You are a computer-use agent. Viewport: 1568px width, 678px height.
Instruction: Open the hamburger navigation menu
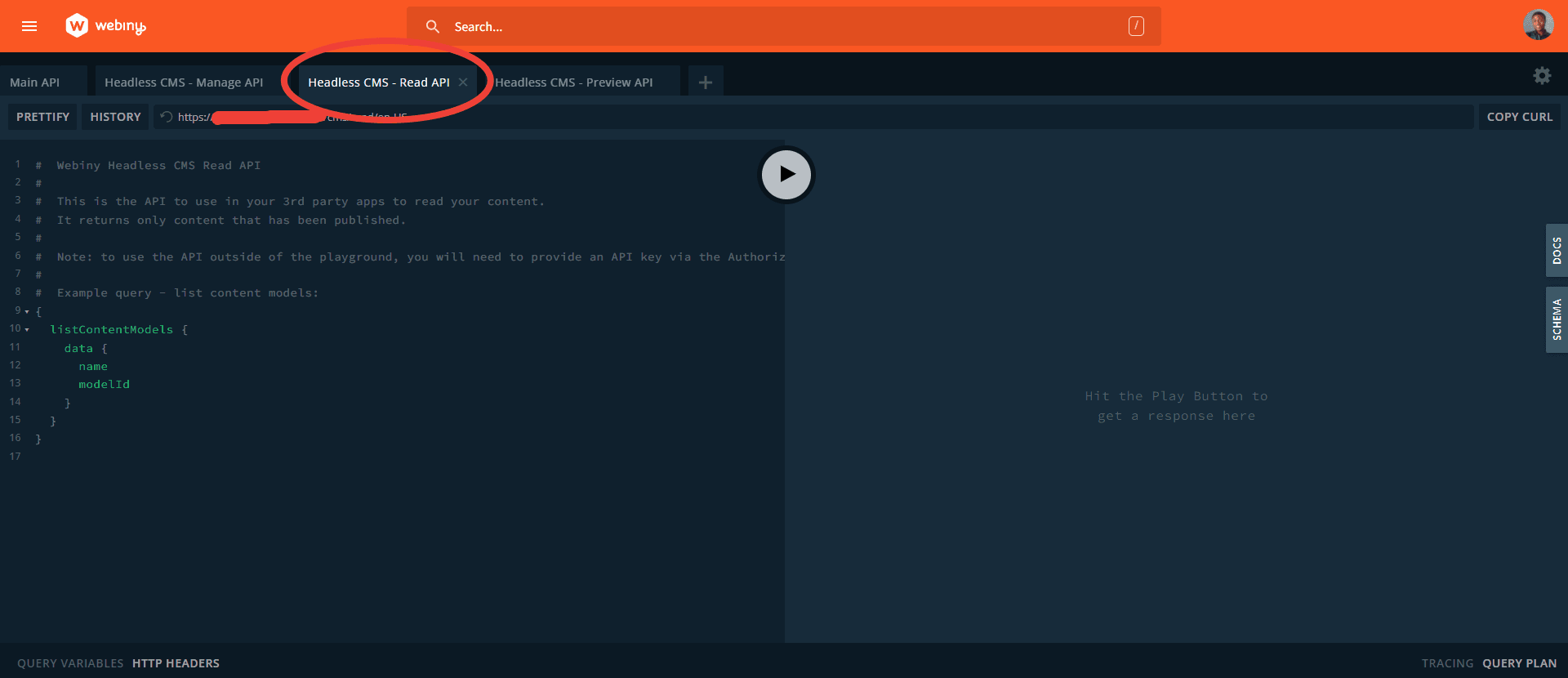tap(29, 26)
